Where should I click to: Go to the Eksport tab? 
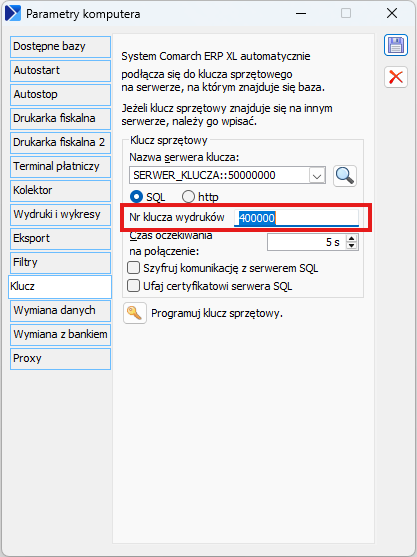tap(60, 238)
